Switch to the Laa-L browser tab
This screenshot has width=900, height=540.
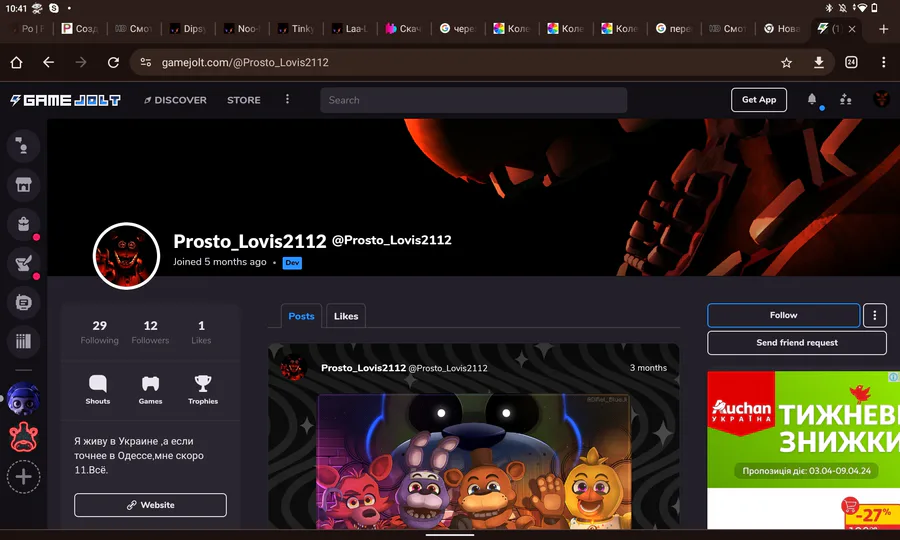tap(350, 29)
